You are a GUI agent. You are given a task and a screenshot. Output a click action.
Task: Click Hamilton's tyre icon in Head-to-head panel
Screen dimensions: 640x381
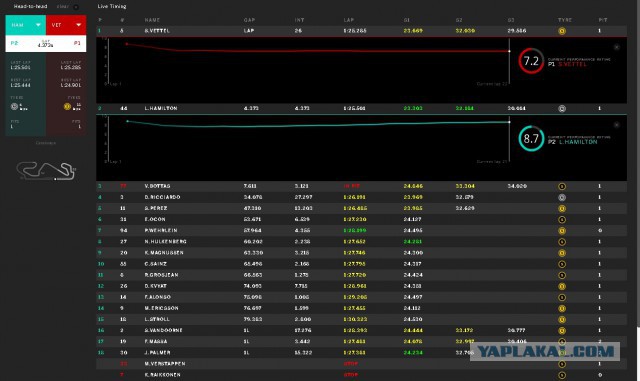coord(14,107)
